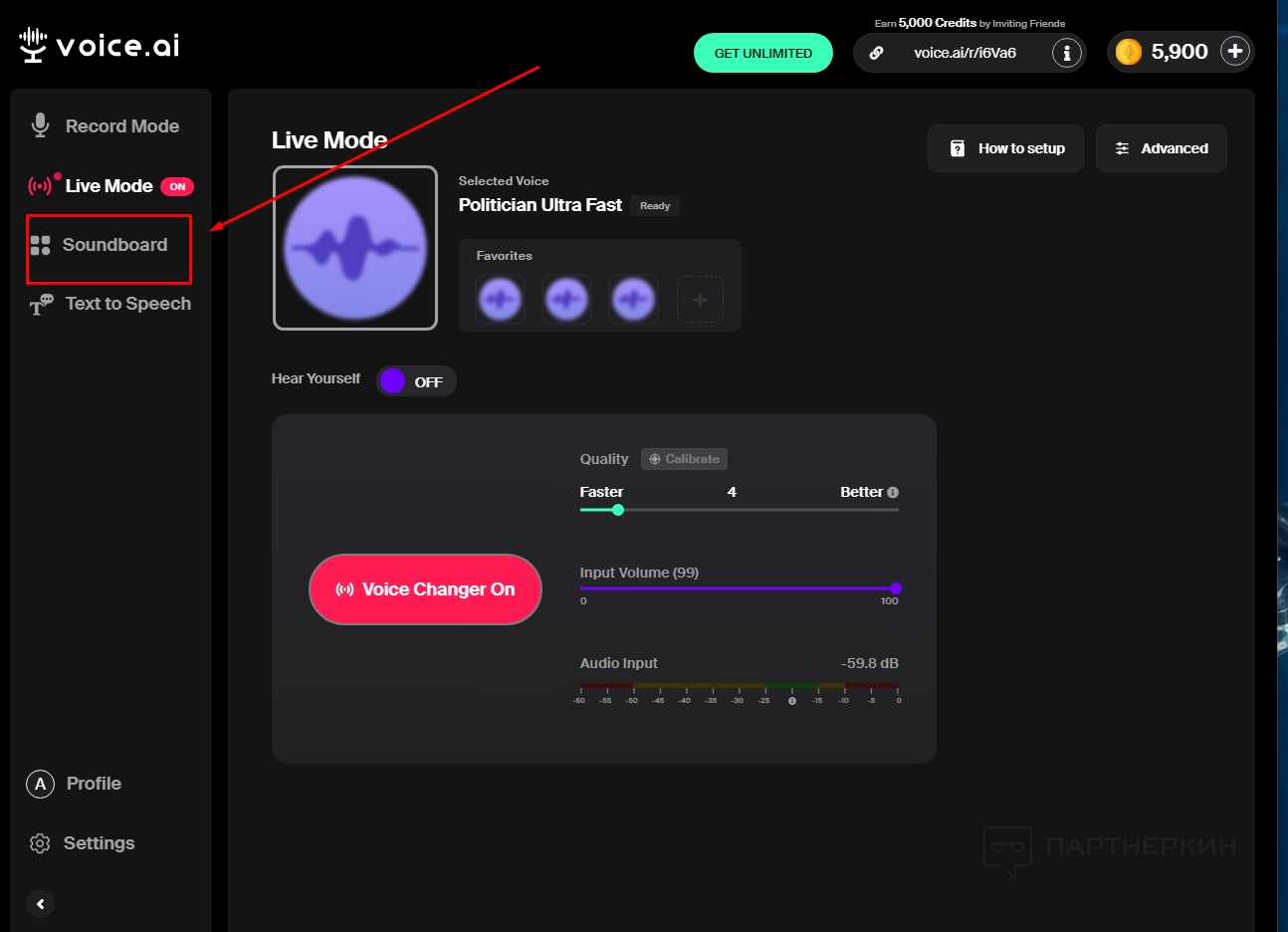Toggle the Hear Yourself switch

click(x=416, y=381)
